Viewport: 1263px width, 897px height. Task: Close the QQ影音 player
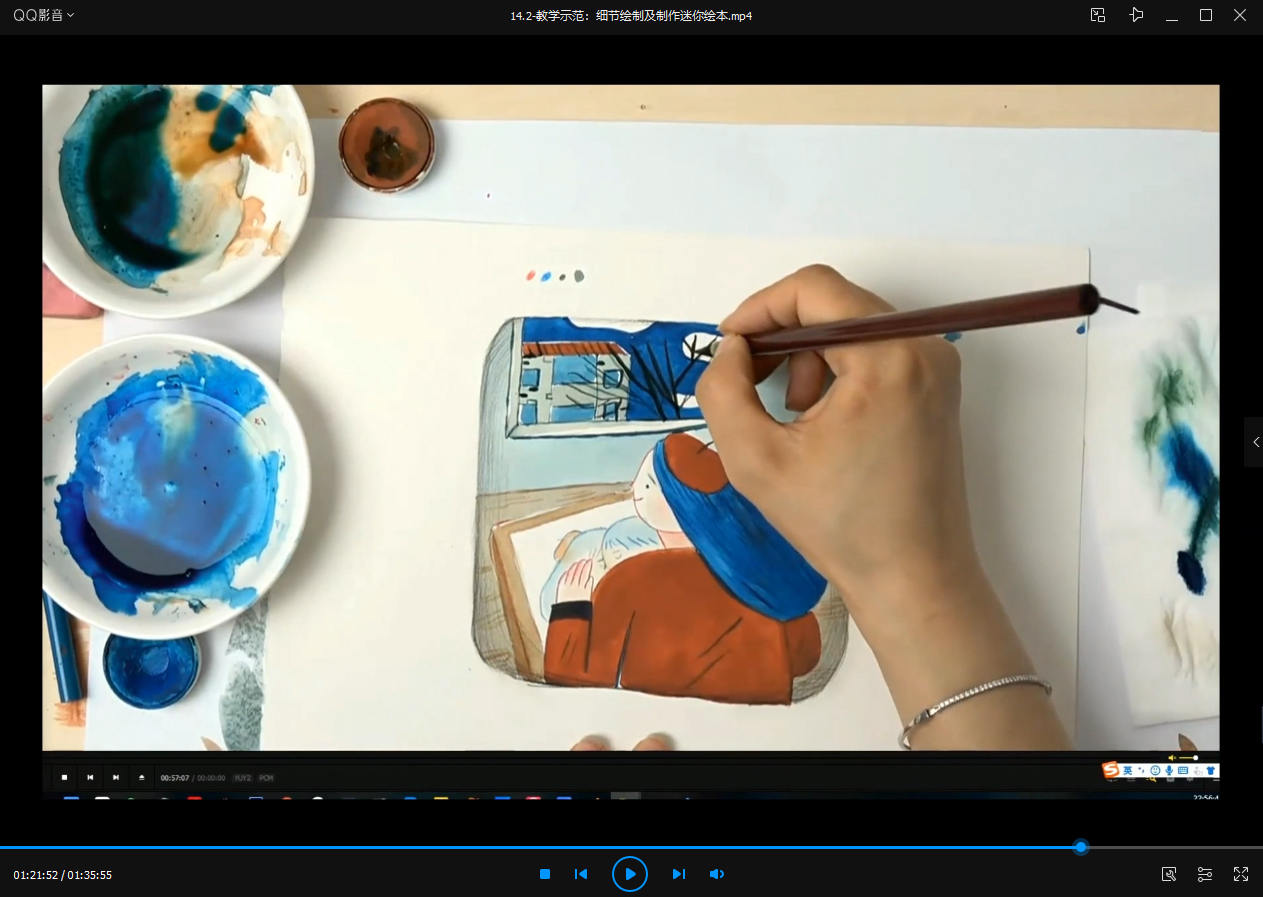point(1240,15)
